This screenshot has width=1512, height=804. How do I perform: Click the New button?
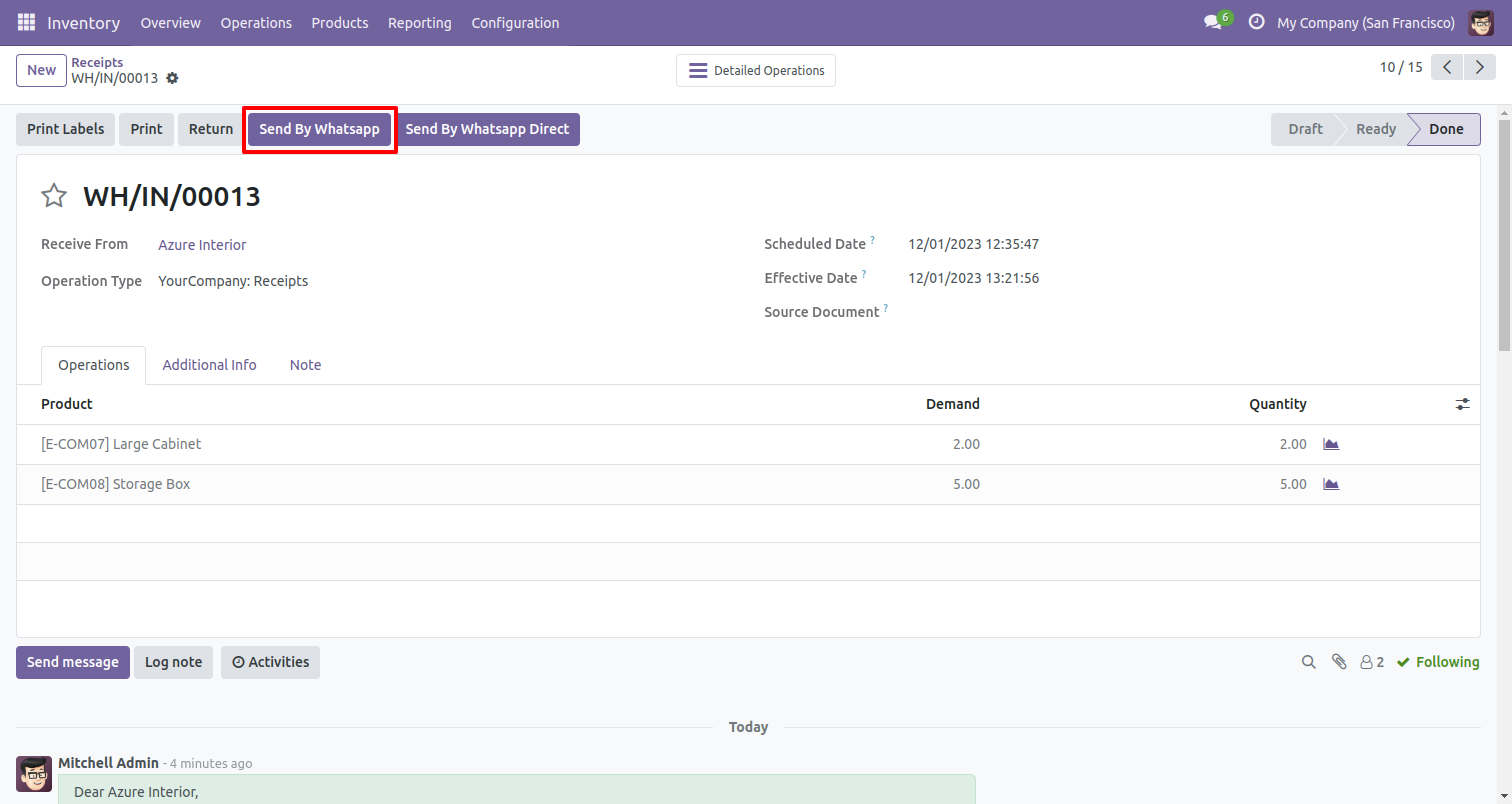(41, 70)
